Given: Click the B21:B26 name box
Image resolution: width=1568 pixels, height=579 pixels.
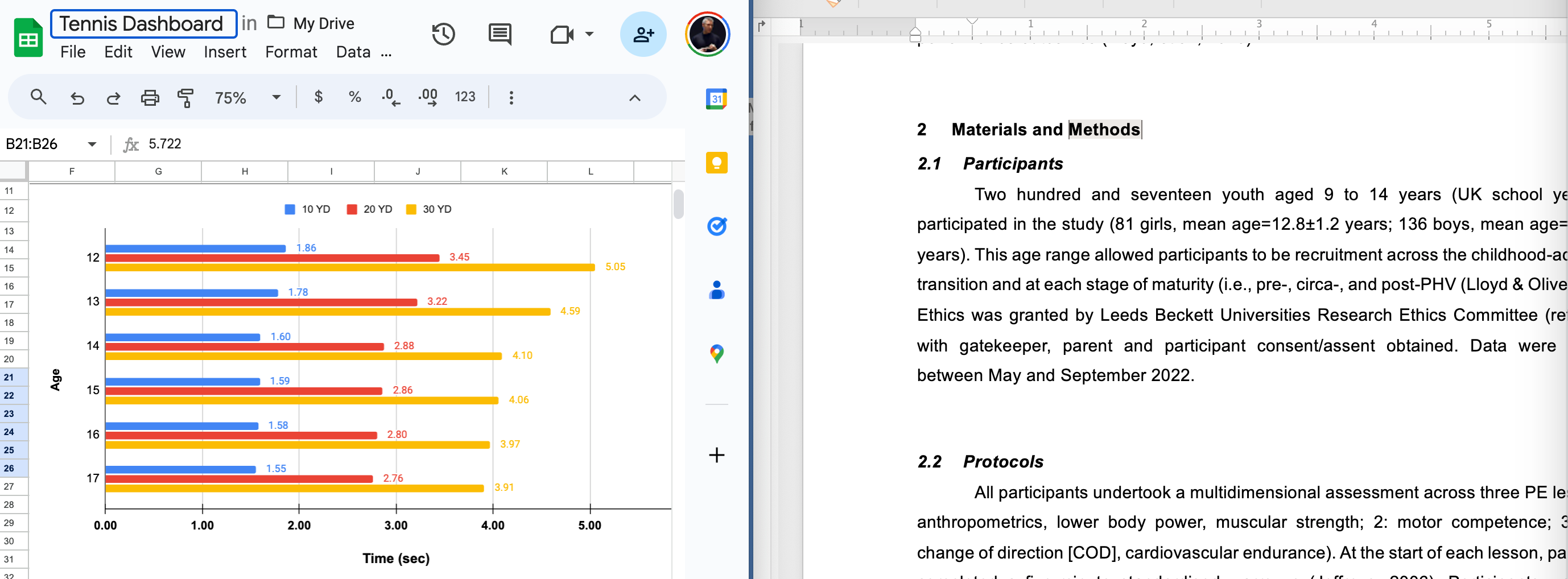Looking at the screenshot, I should pos(32,144).
